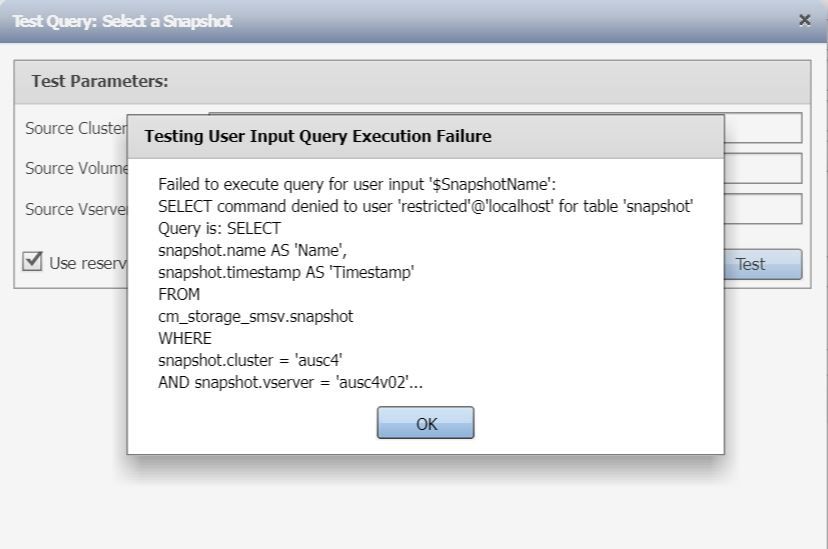
Task: Click the Source Cluster label
Action: (75, 128)
